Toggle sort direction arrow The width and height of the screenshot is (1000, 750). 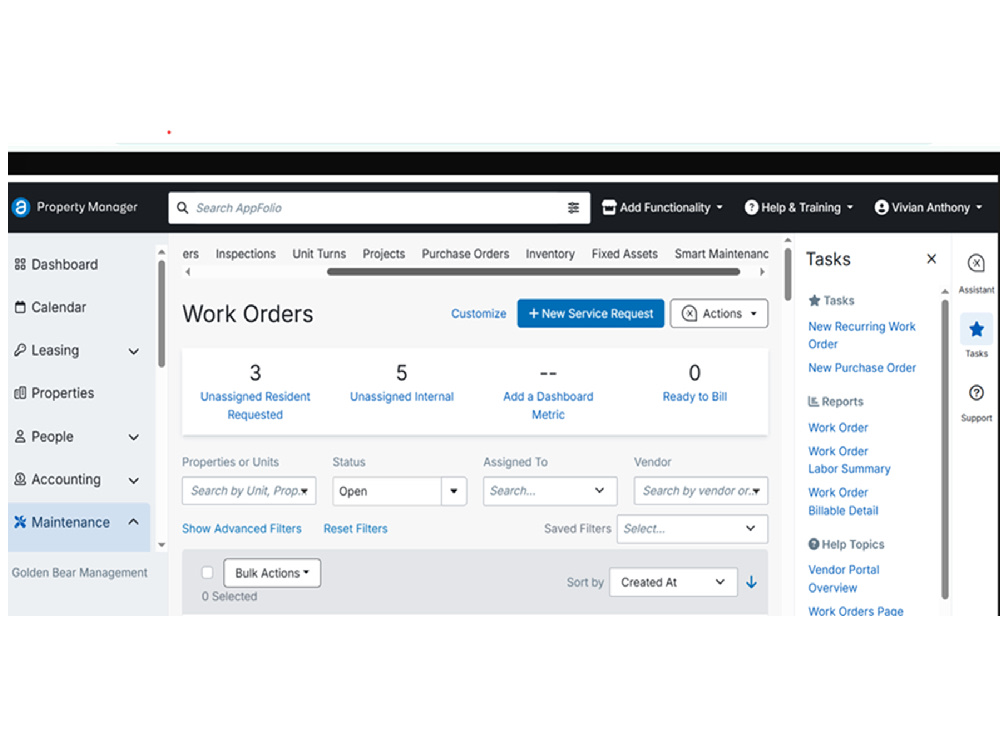(x=751, y=582)
